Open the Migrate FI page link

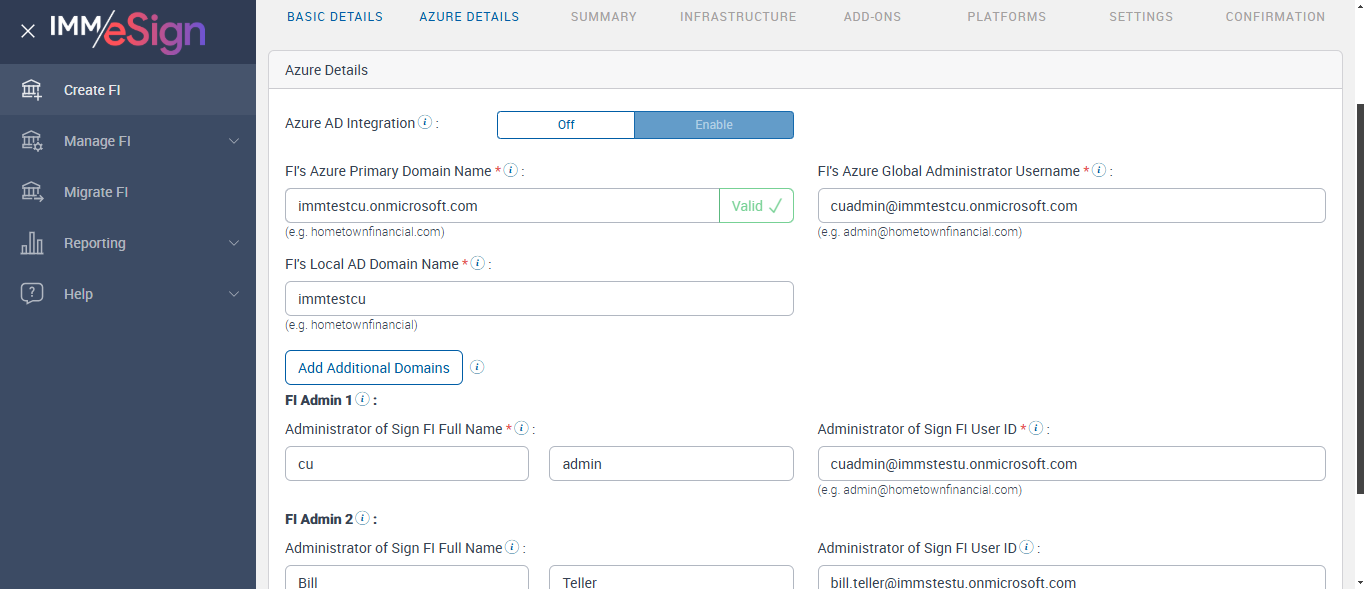click(96, 192)
